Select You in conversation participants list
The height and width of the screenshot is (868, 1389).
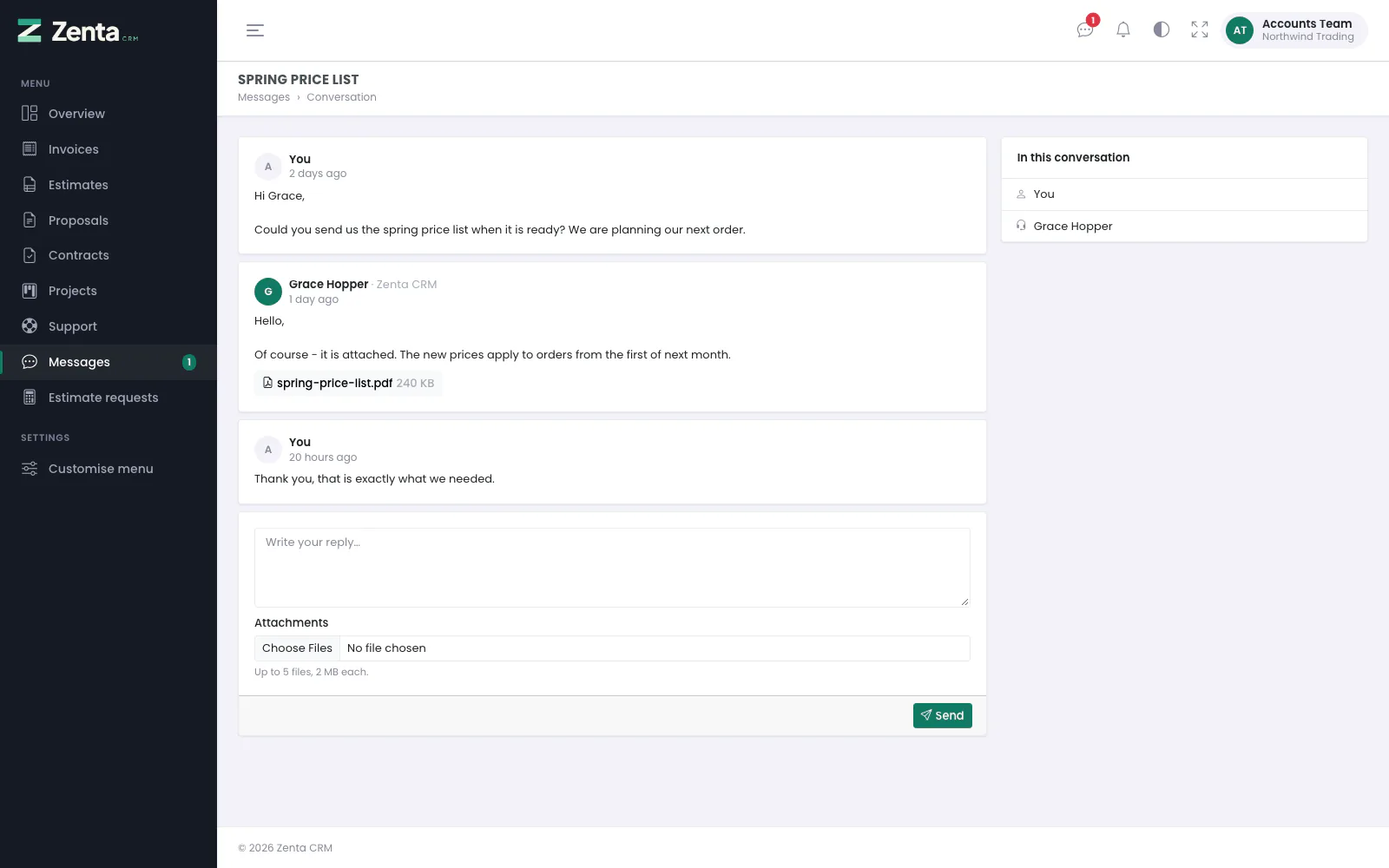(1184, 194)
